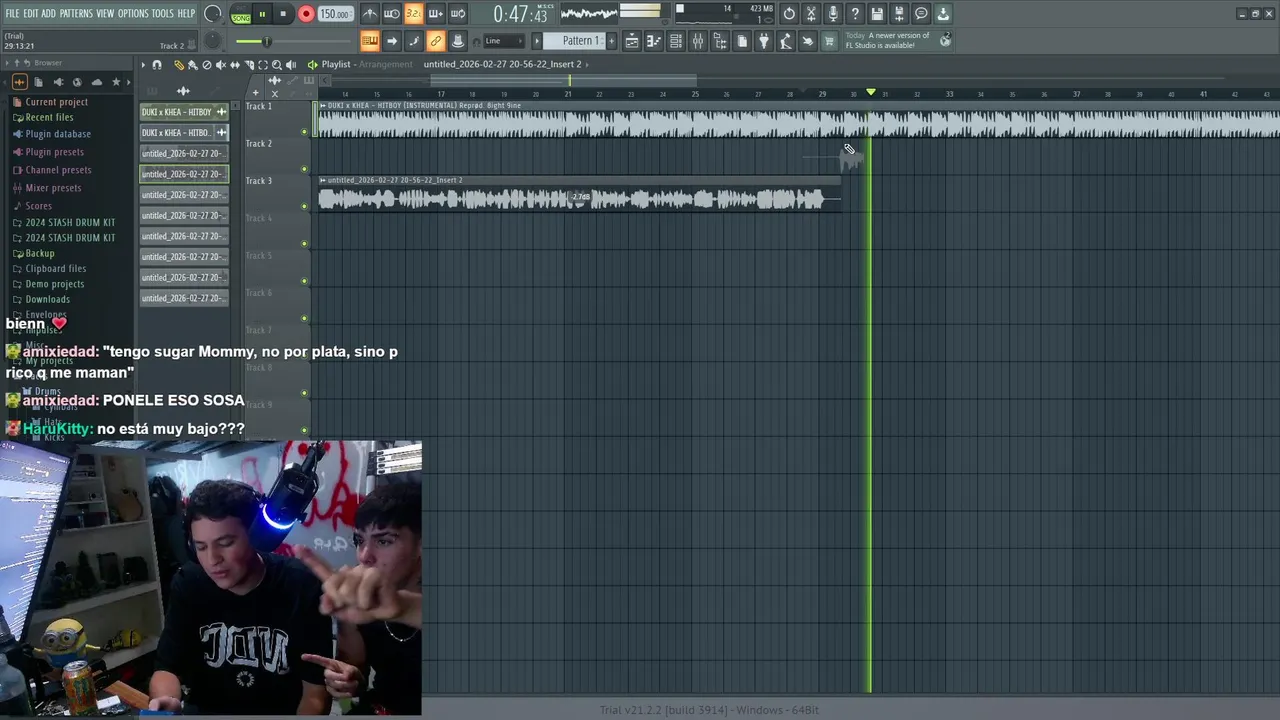
Task: Click the metronome icon
Action: [x=370, y=14]
